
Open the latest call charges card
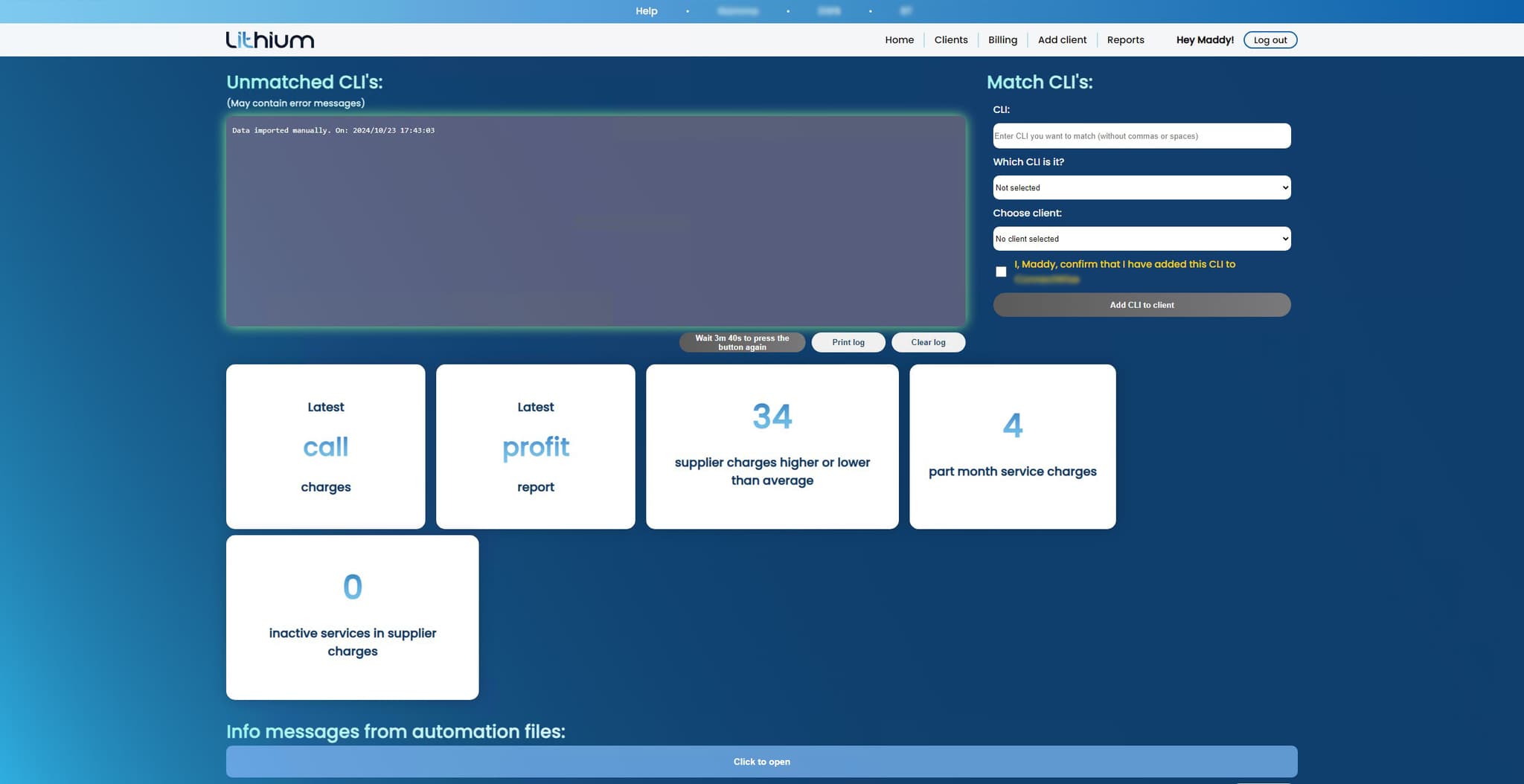[325, 446]
